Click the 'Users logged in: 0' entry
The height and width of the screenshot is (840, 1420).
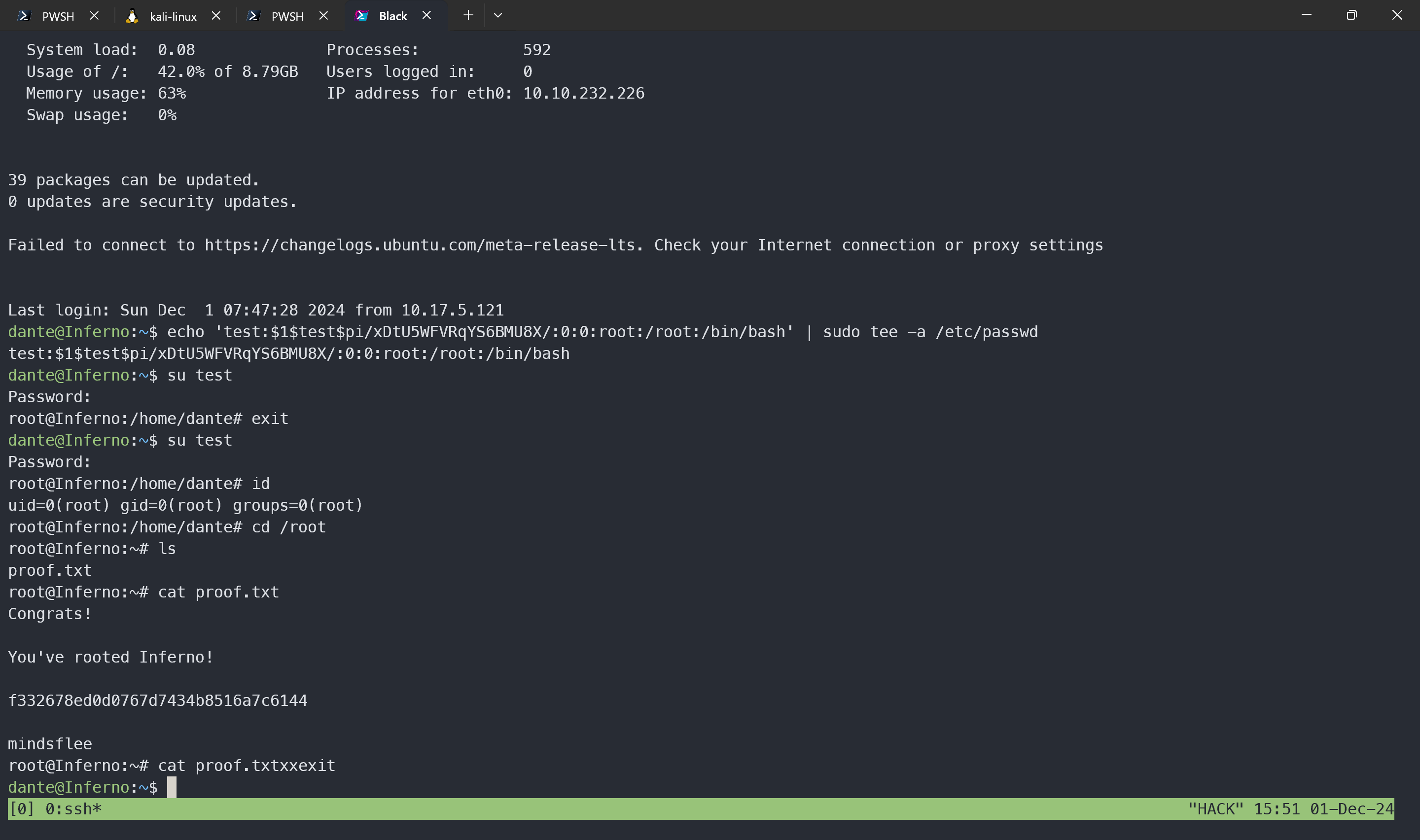(x=429, y=72)
